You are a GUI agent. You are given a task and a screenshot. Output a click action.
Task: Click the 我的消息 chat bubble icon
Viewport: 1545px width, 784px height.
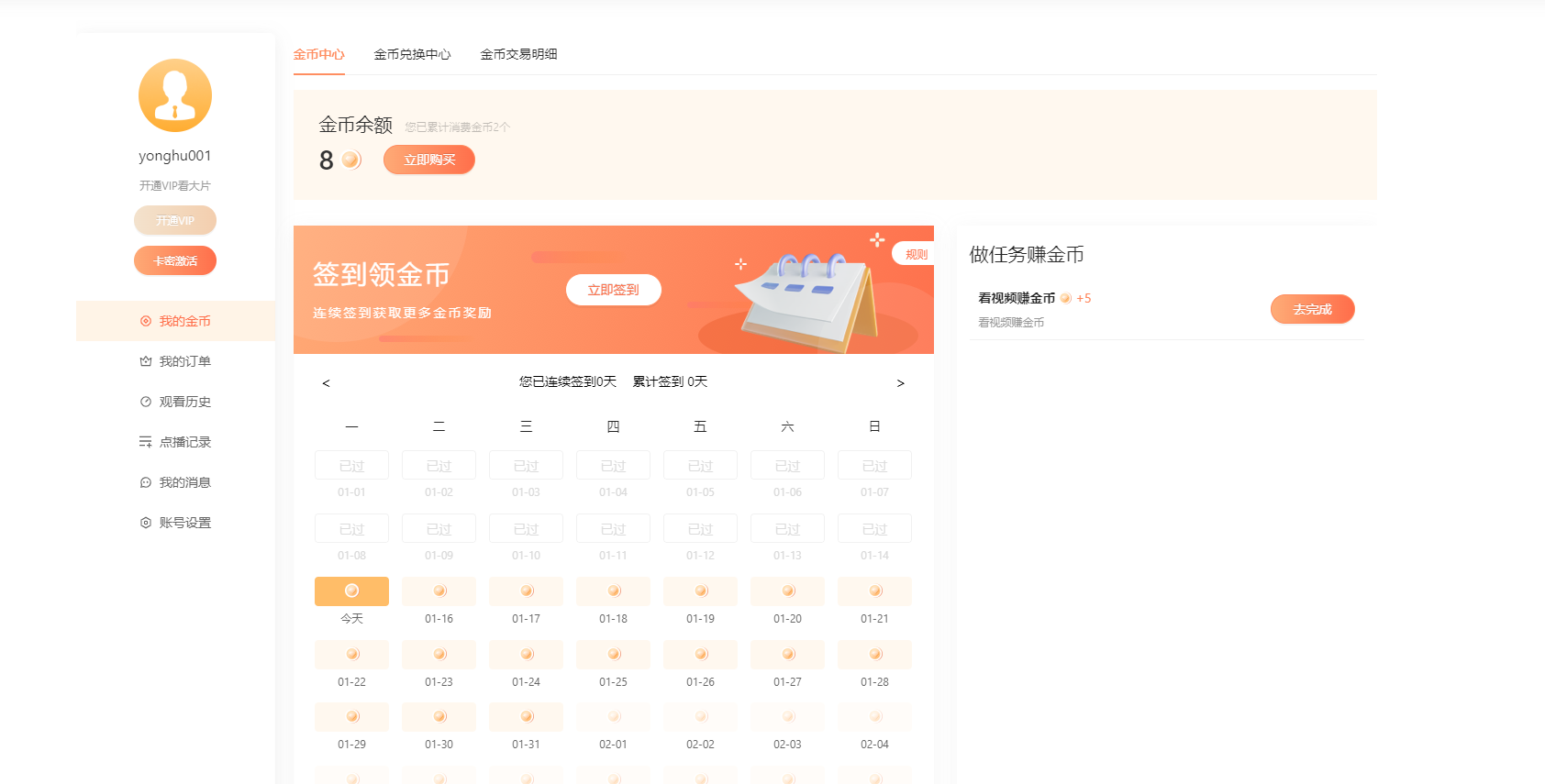[145, 482]
